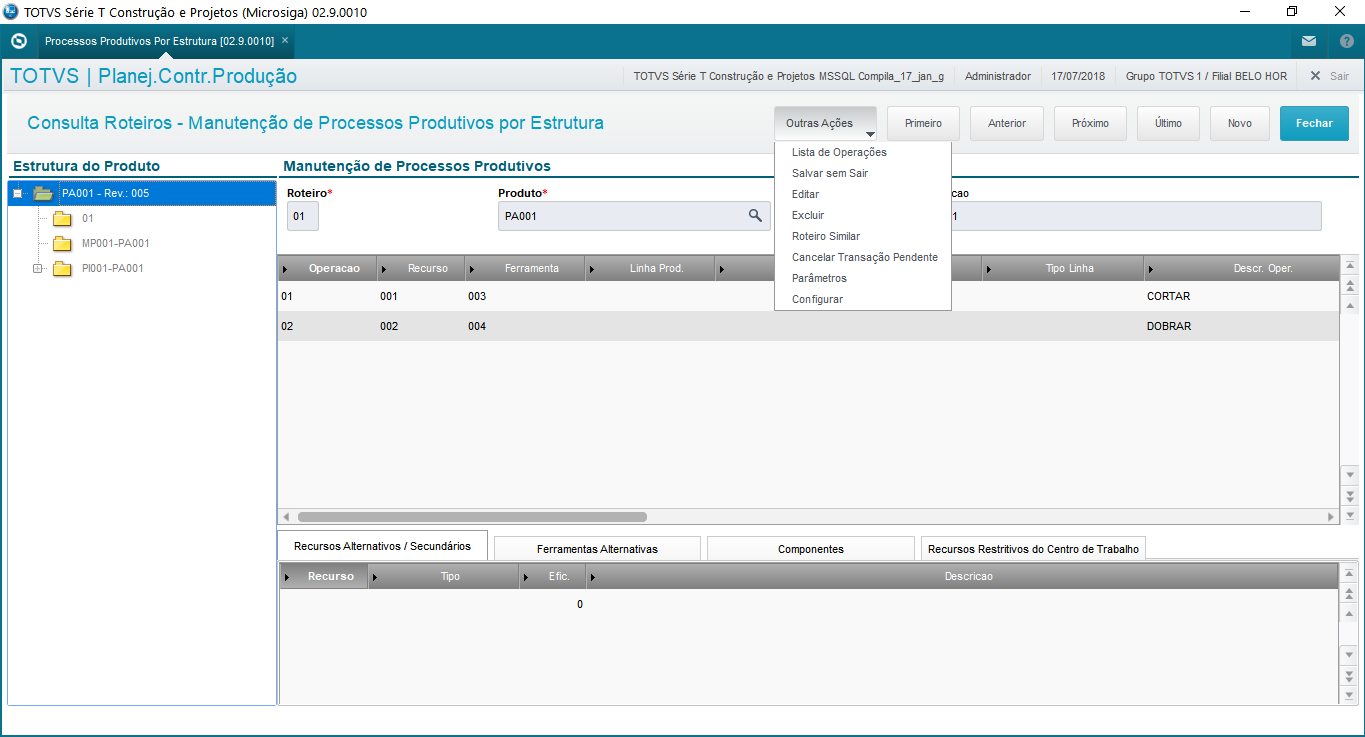Page down in the lower resources grid scrollbar
Screen dimensions: 1365x737
point(1350,675)
